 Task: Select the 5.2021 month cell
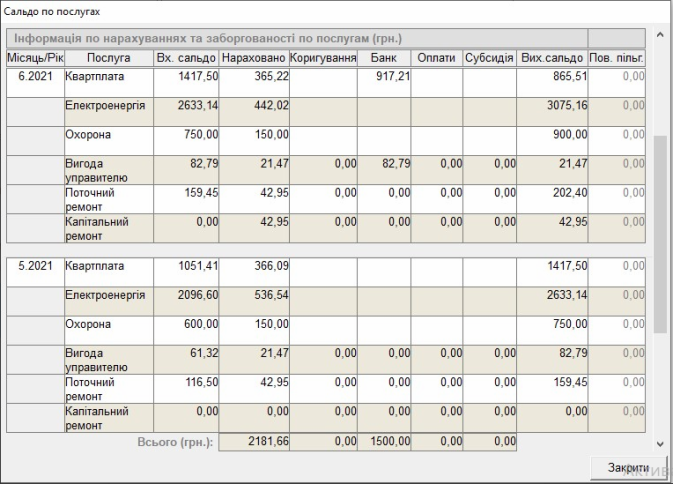(x=34, y=266)
